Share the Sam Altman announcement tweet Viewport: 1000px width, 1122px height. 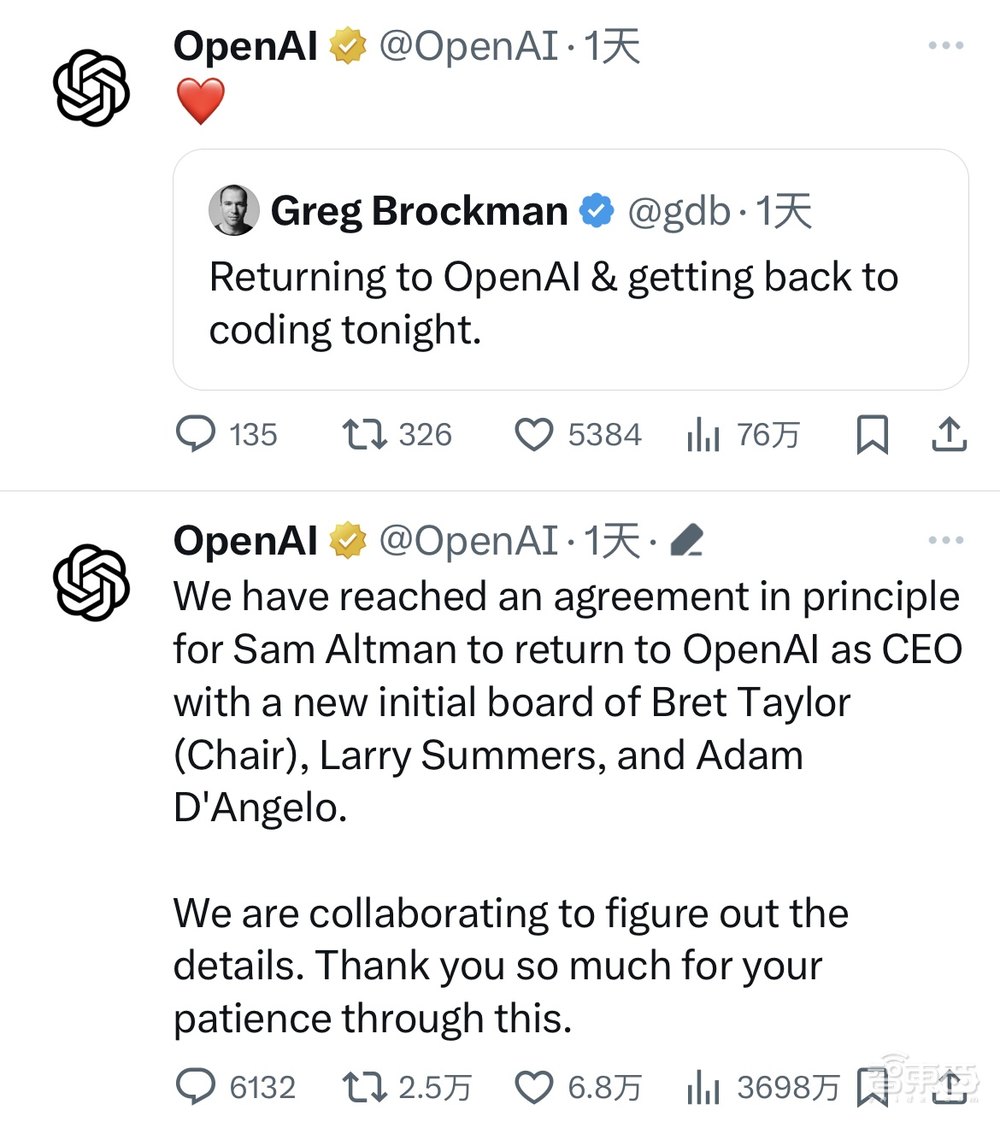pos(948,1087)
